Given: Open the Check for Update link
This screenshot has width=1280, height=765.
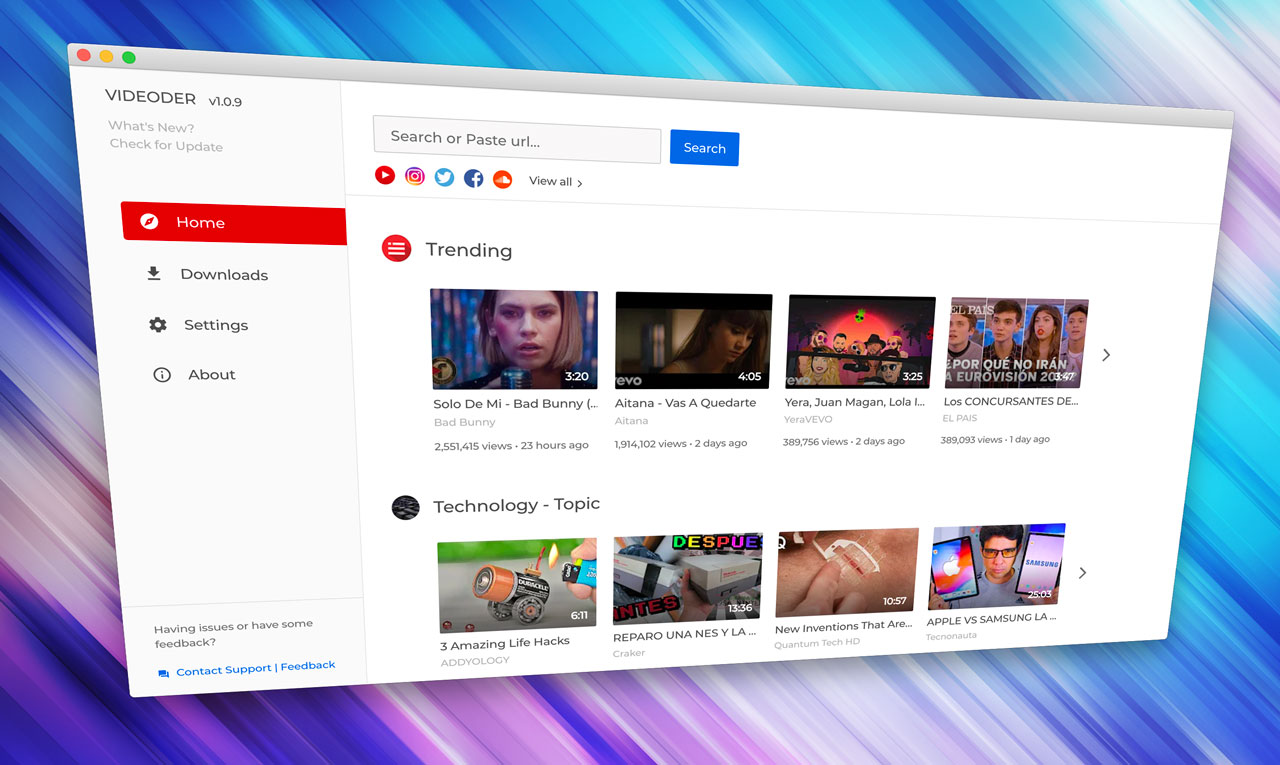Looking at the screenshot, I should coord(165,144).
